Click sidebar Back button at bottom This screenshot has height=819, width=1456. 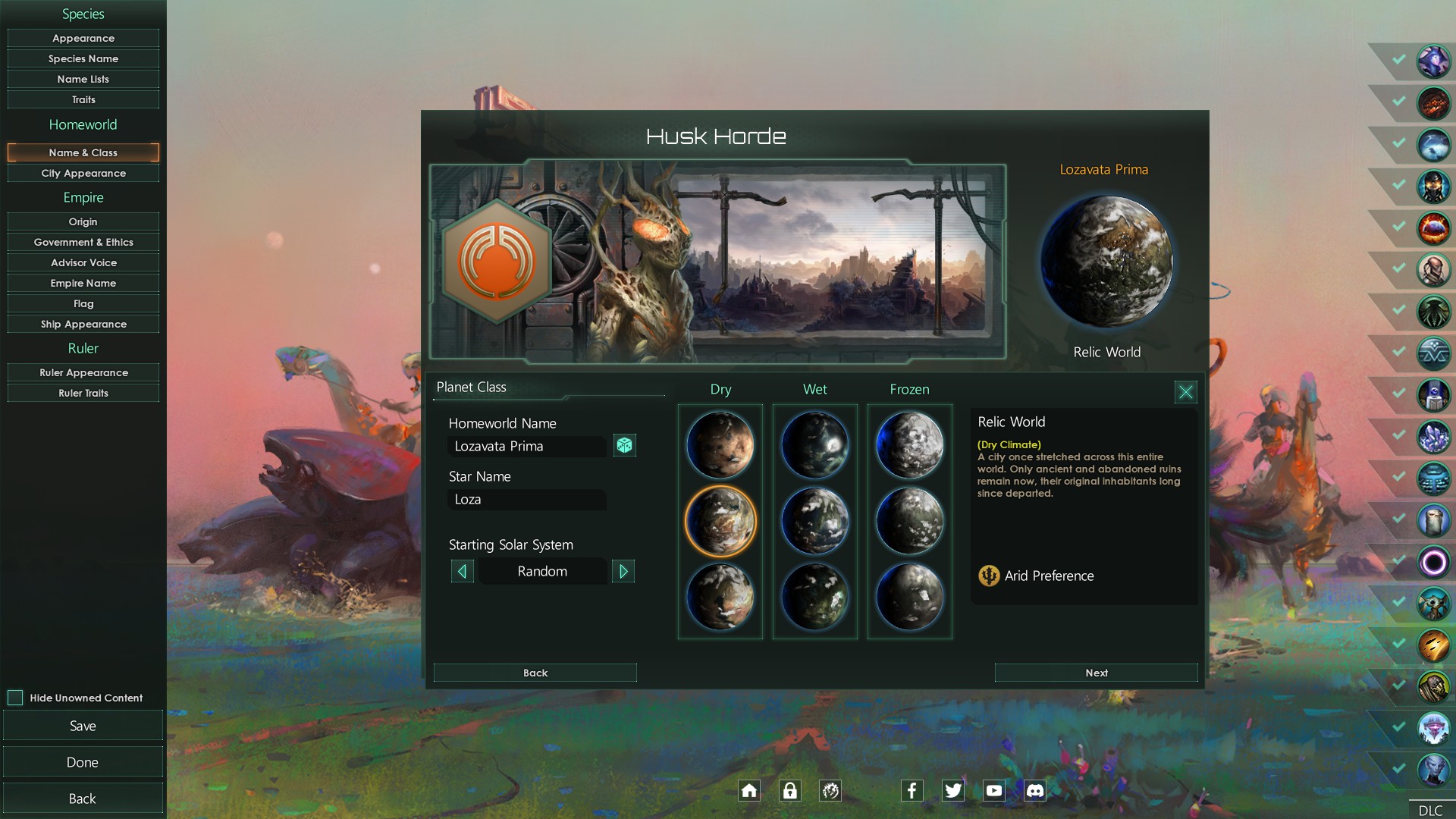(83, 799)
